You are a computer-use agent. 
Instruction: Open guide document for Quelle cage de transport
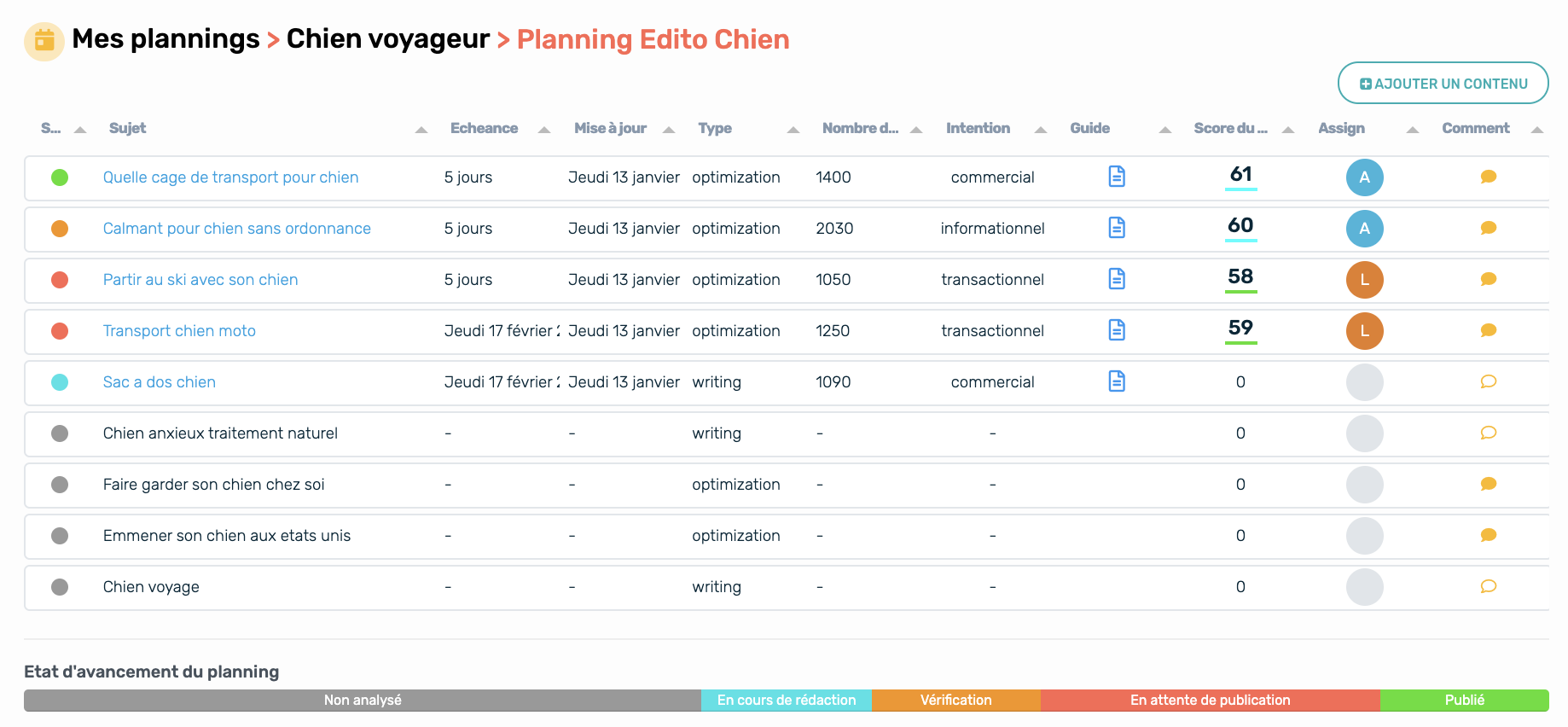point(1117,177)
